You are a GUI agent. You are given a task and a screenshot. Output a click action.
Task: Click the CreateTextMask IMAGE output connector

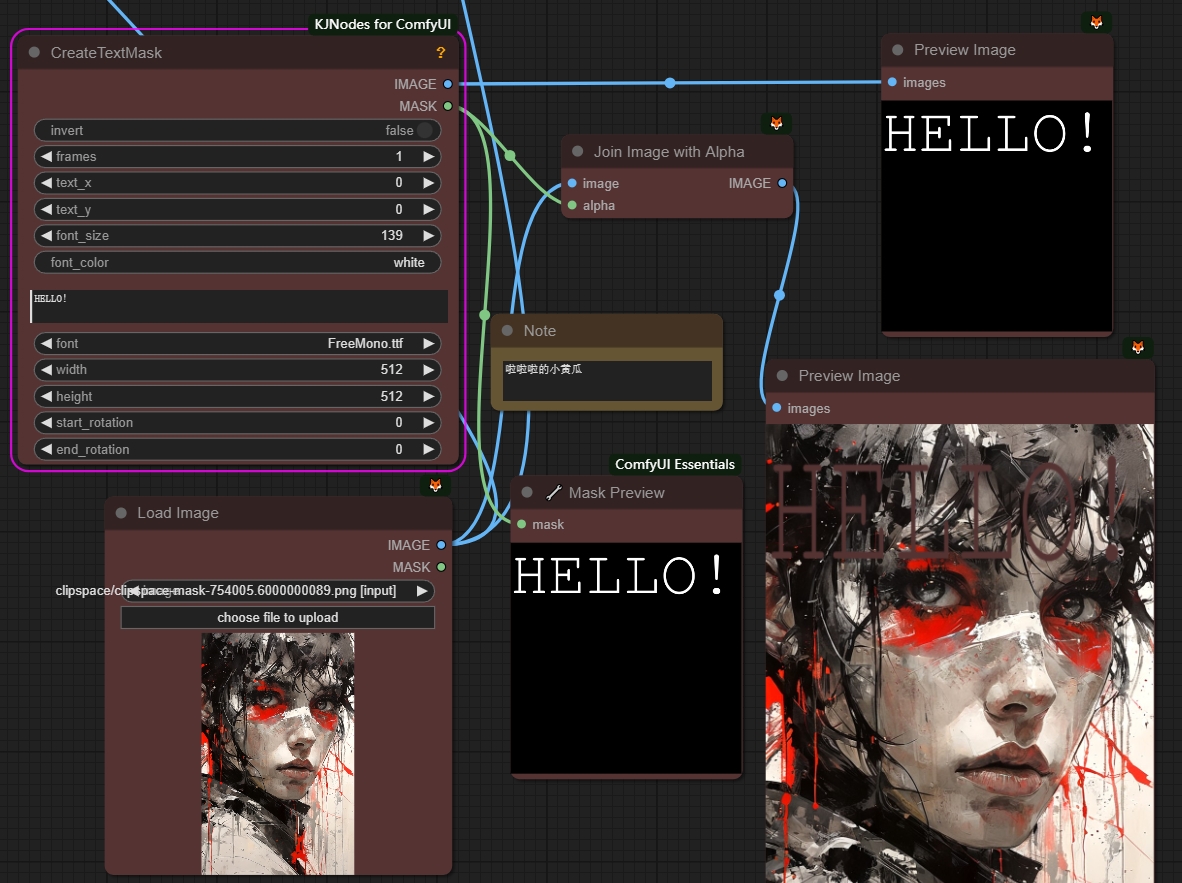pyautogui.click(x=447, y=84)
